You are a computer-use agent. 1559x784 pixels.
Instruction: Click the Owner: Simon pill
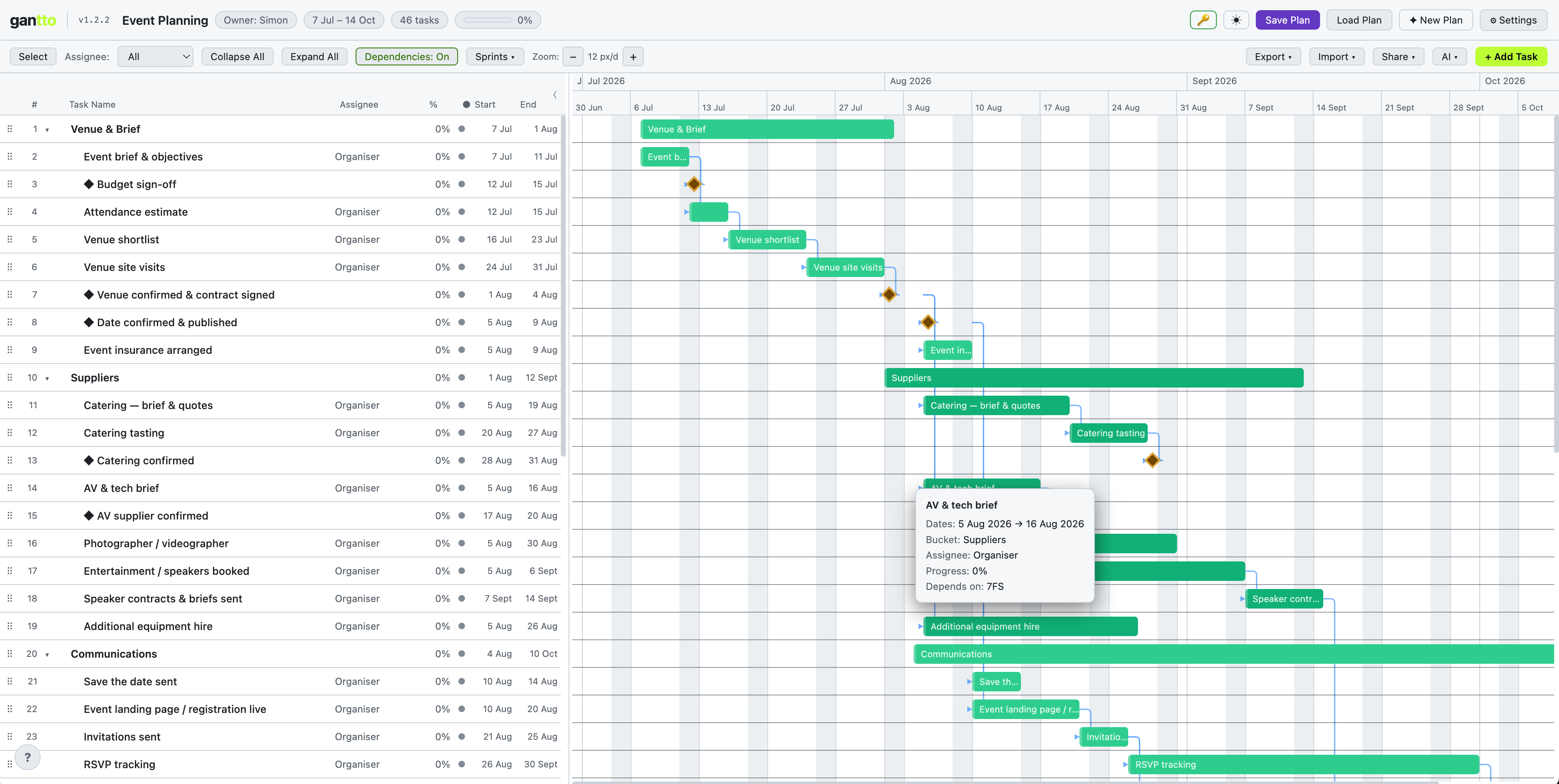[x=255, y=20]
